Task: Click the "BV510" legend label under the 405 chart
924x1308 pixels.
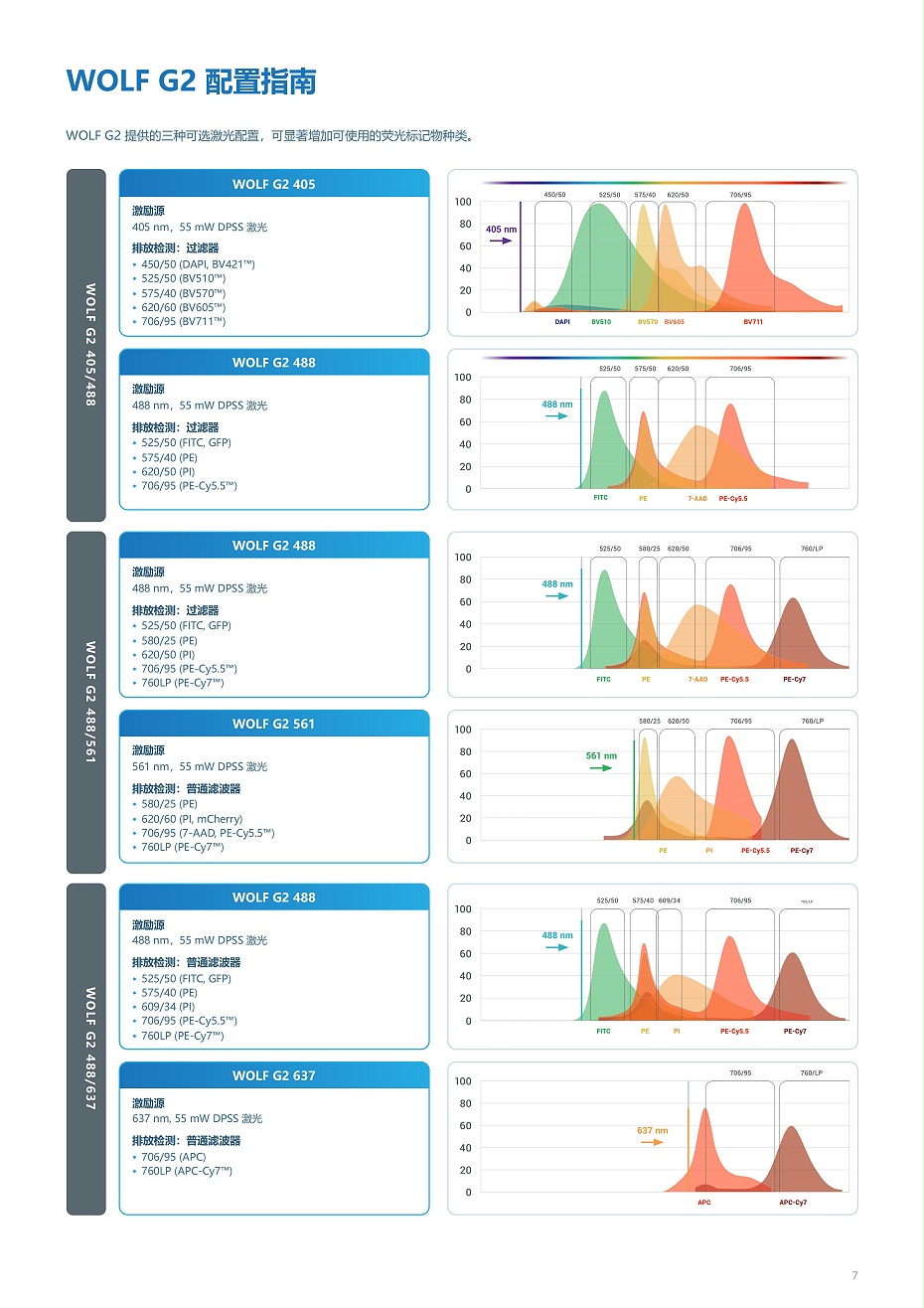Action: pos(601,322)
